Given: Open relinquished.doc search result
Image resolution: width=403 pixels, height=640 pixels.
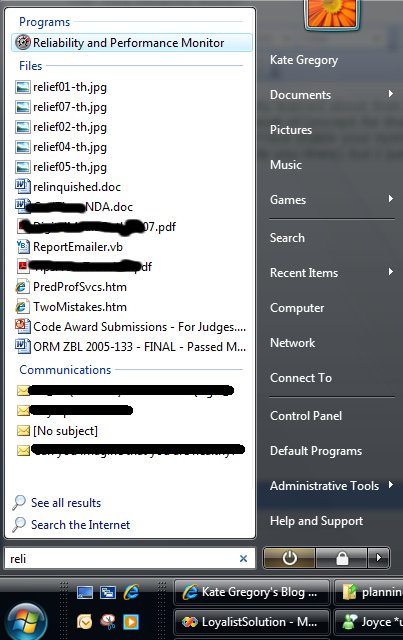Looking at the screenshot, I should pyautogui.click(x=77, y=187).
